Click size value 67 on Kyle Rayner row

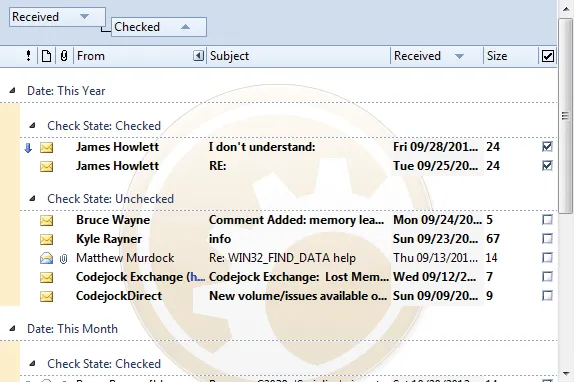[x=493, y=239]
